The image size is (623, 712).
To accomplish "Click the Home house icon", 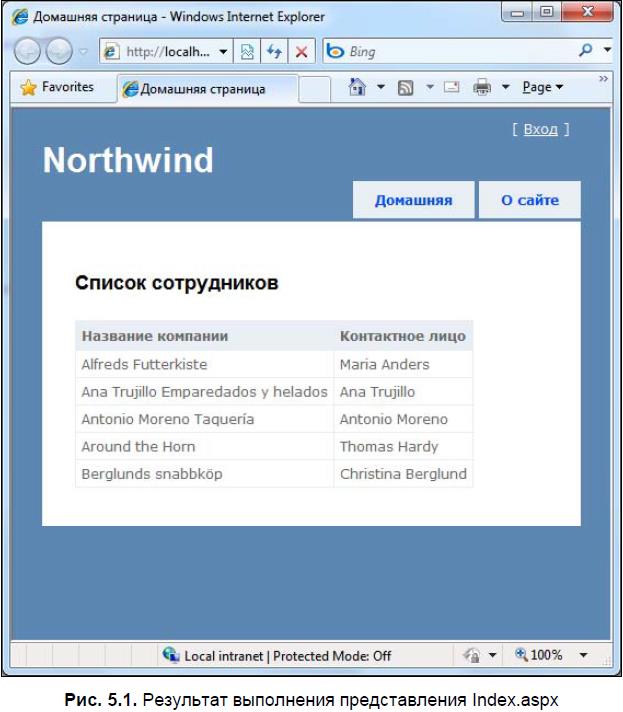I will coord(357,86).
